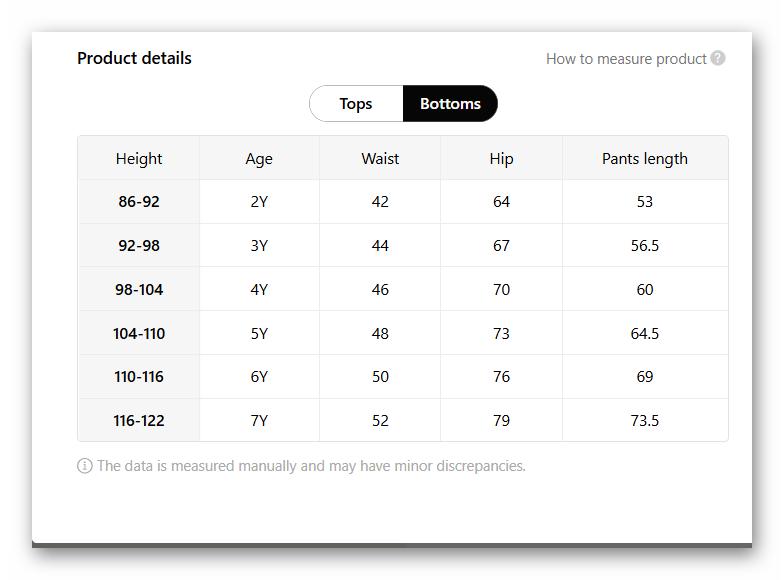The image size is (784, 580).
Task: Click the Pants length column header
Action: pyautogui.click(x=645, y=158)
